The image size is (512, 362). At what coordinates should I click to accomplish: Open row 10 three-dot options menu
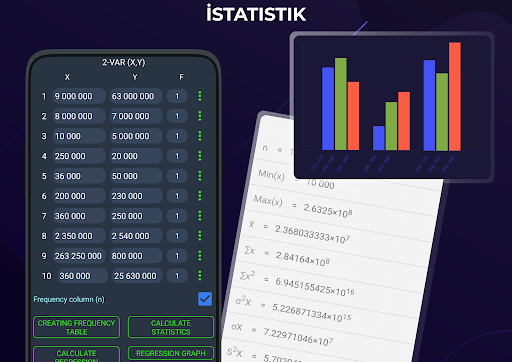pos(200,276)
